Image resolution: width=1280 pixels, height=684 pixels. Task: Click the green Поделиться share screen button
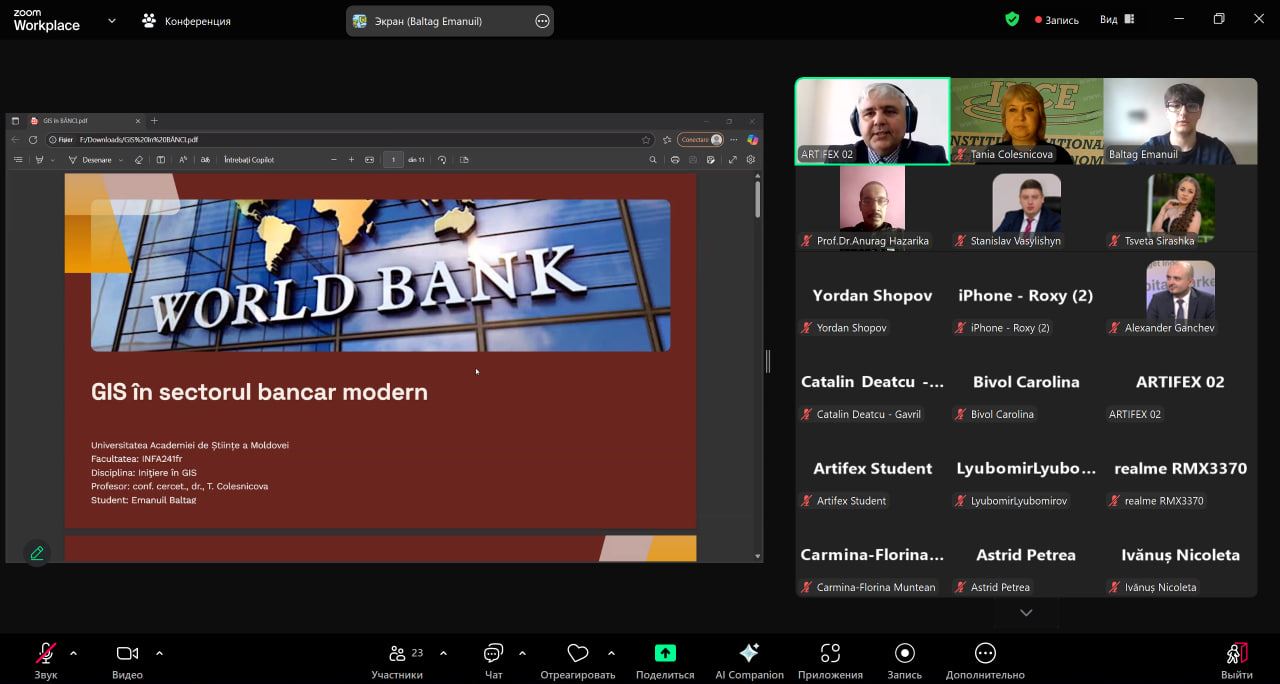[665, 660]
